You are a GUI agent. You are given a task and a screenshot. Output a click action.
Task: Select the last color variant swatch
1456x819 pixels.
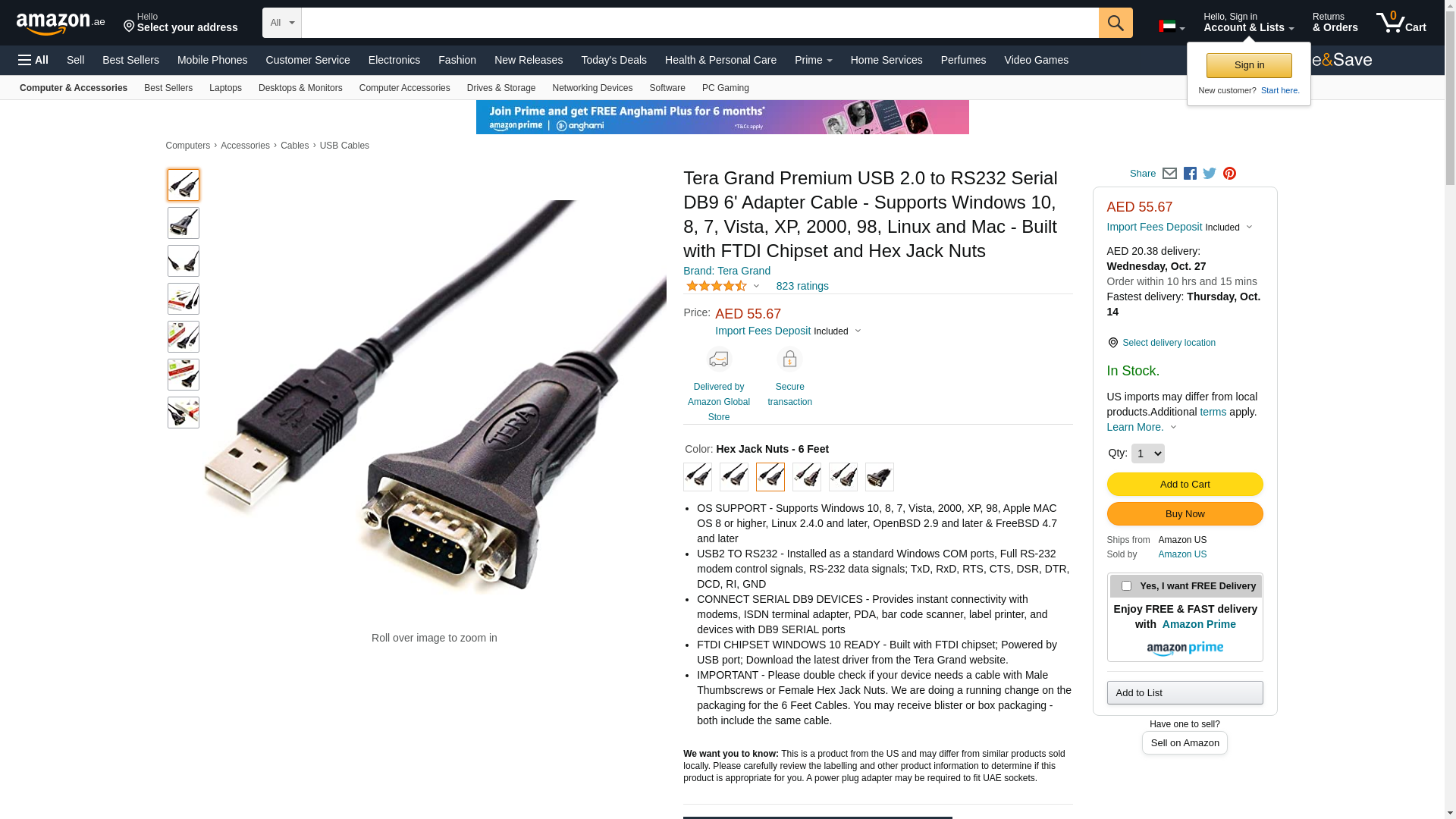(879, 477)
